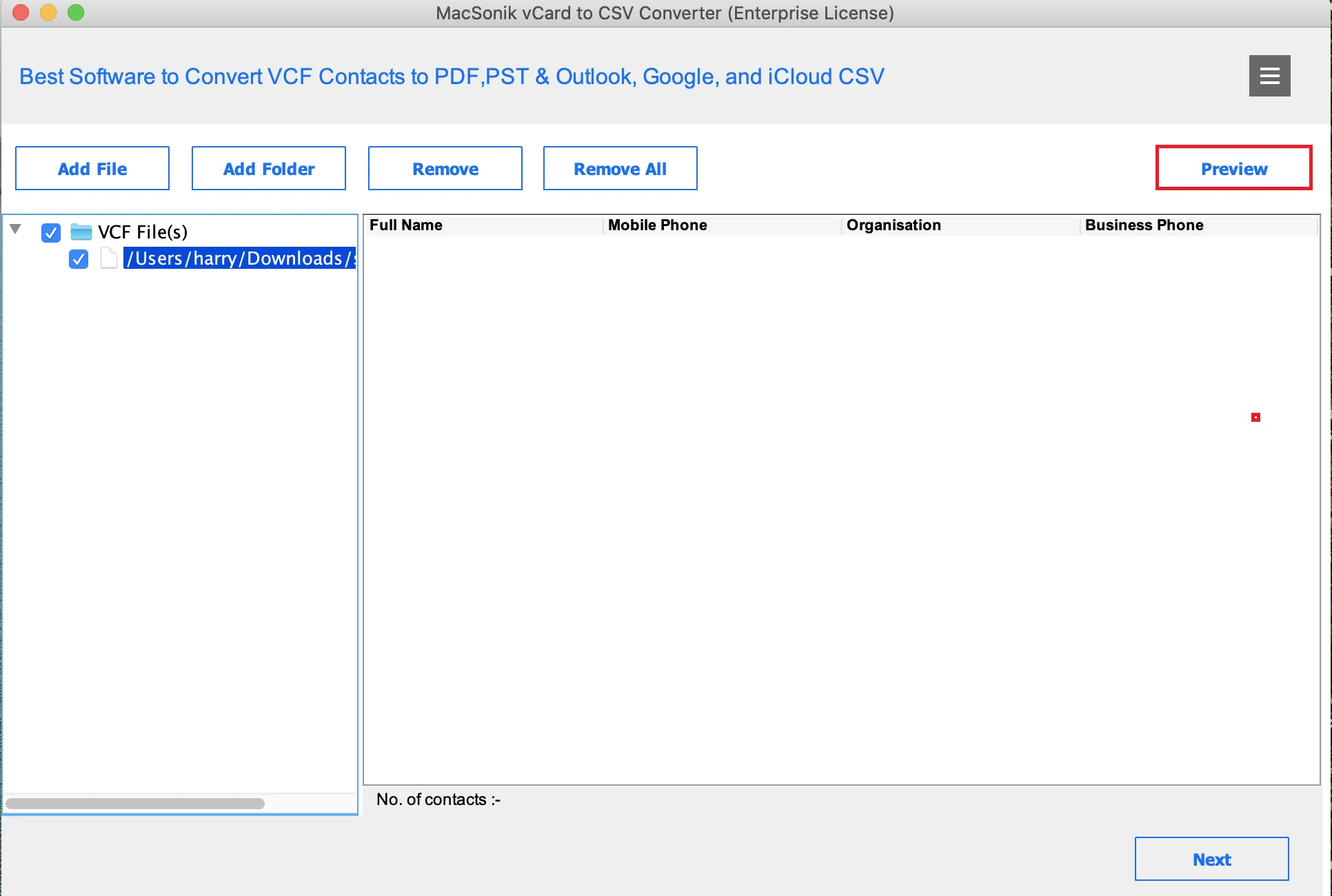Maximize the window with green button
Viewport: 1332px width, 896px height.
pos(76,12)
